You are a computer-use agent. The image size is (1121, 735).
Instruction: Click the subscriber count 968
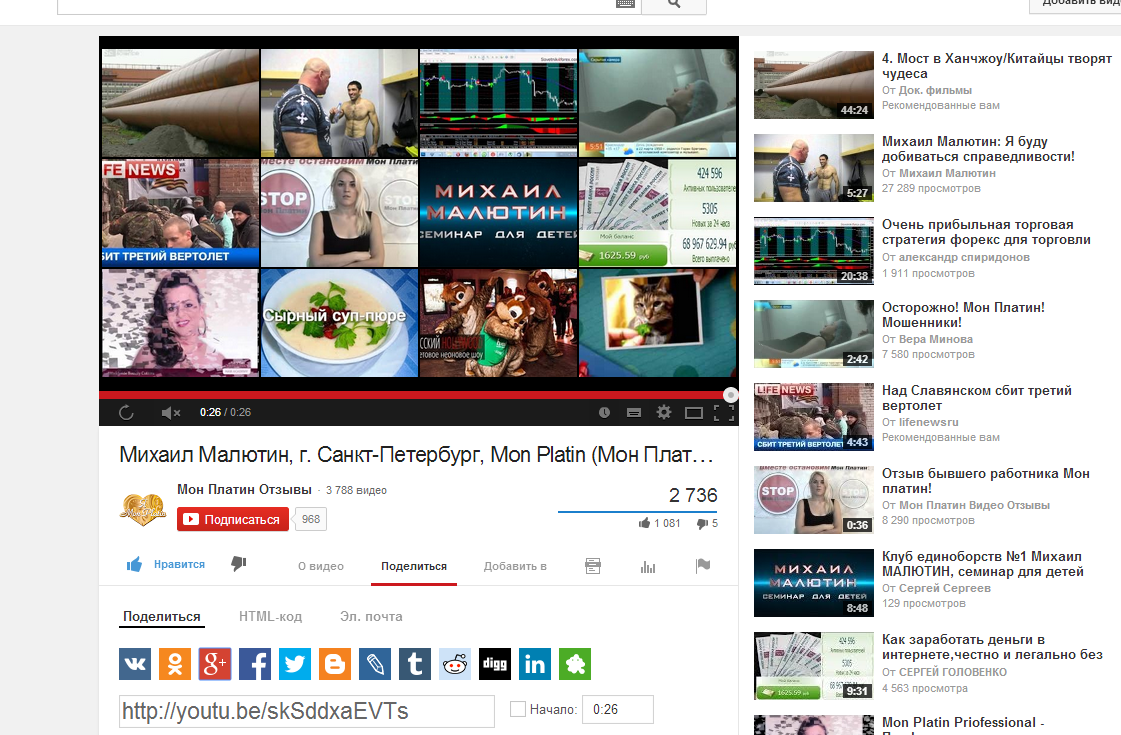[311, 519]
